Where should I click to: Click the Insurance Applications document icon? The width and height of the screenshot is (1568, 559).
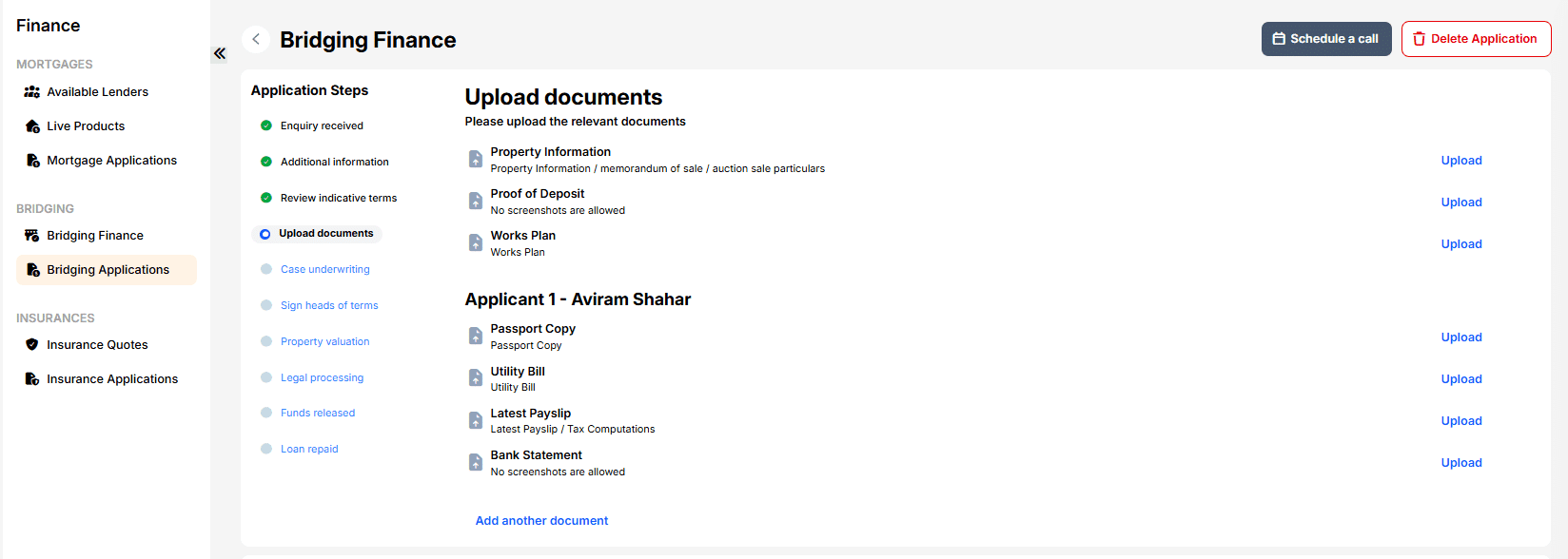click(x=32, y=379)
